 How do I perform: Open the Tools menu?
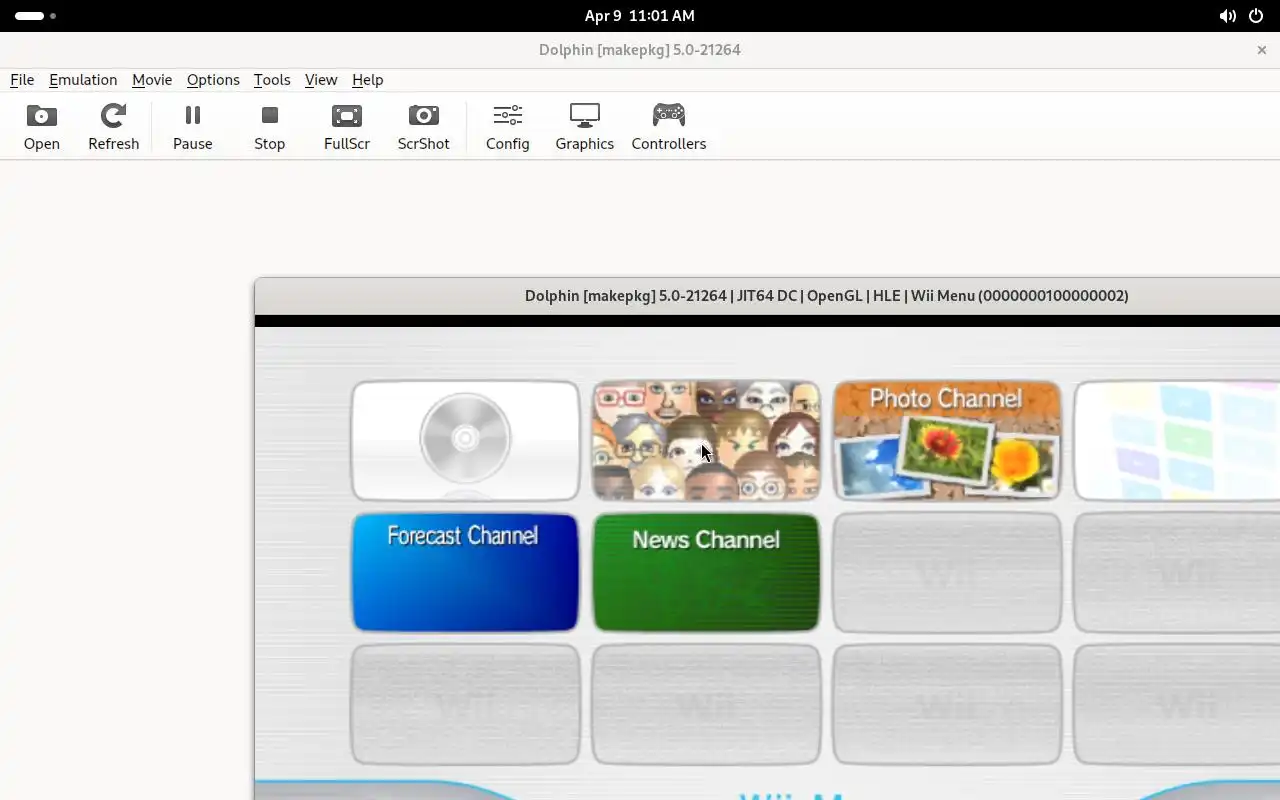272,80
